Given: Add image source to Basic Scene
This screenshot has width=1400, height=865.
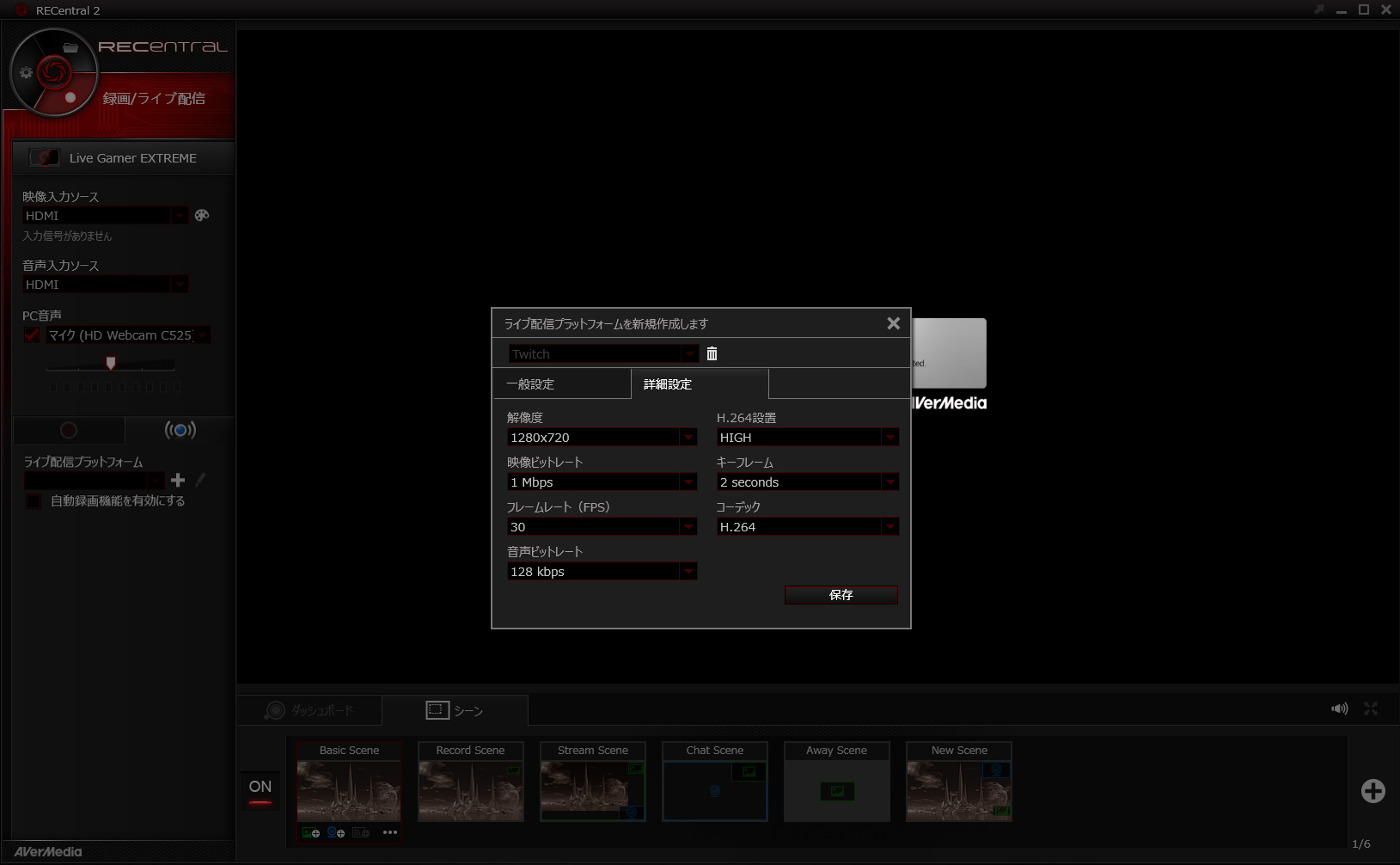Looking at the screenshot, I should (311, 832).
